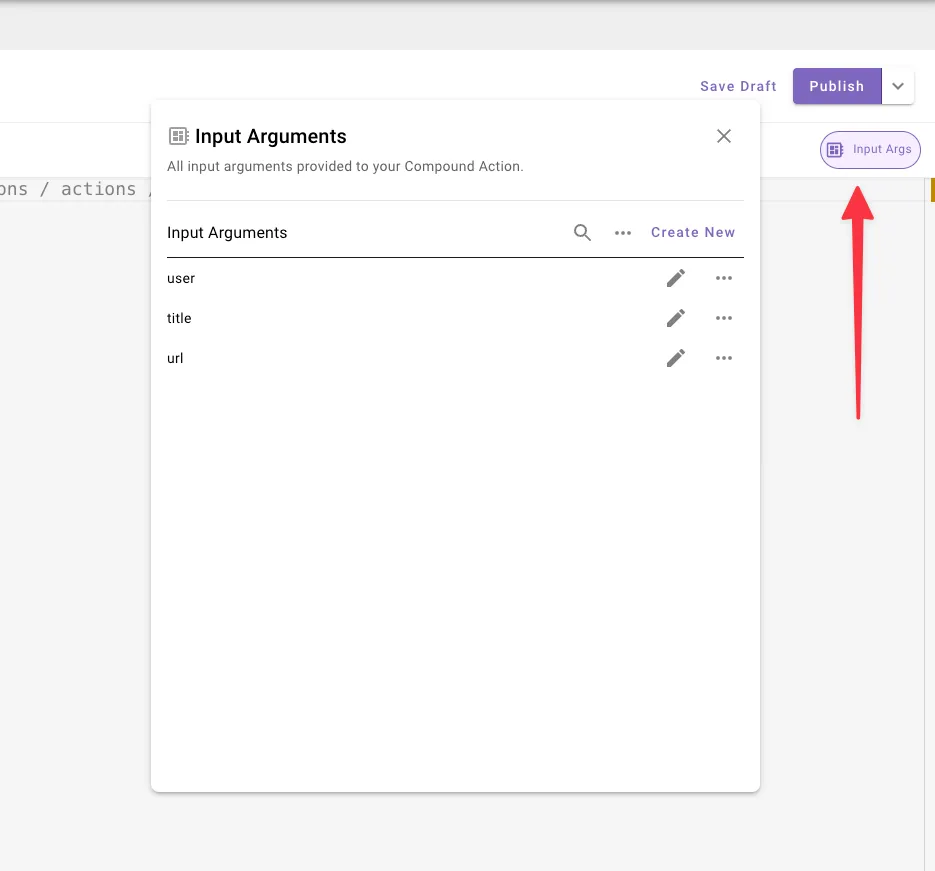Edit the user argument with pencil icon

676,278
